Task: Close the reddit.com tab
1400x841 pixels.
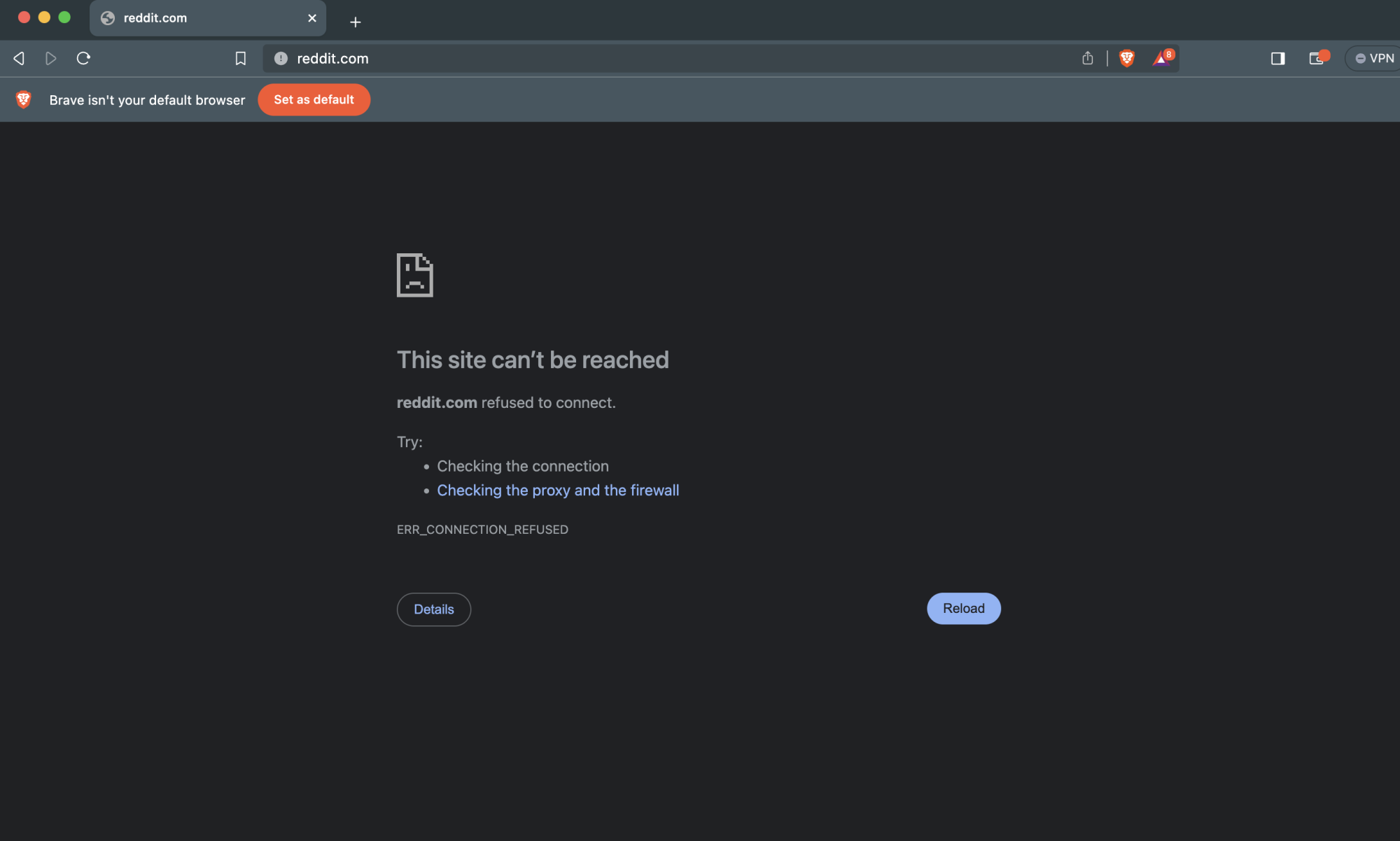Action: click(x=312, y=18)
